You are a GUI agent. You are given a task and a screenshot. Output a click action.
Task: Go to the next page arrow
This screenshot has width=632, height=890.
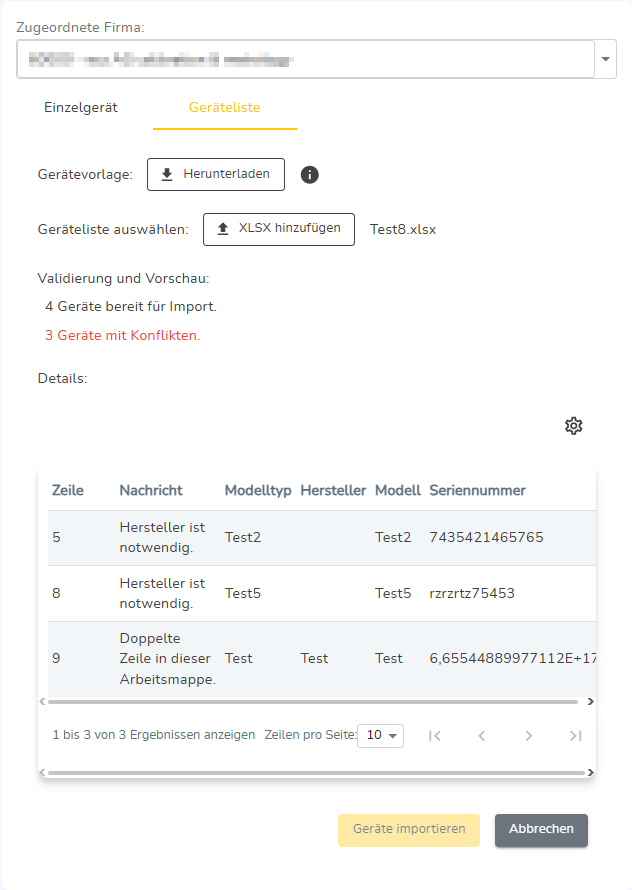(529, 736)
